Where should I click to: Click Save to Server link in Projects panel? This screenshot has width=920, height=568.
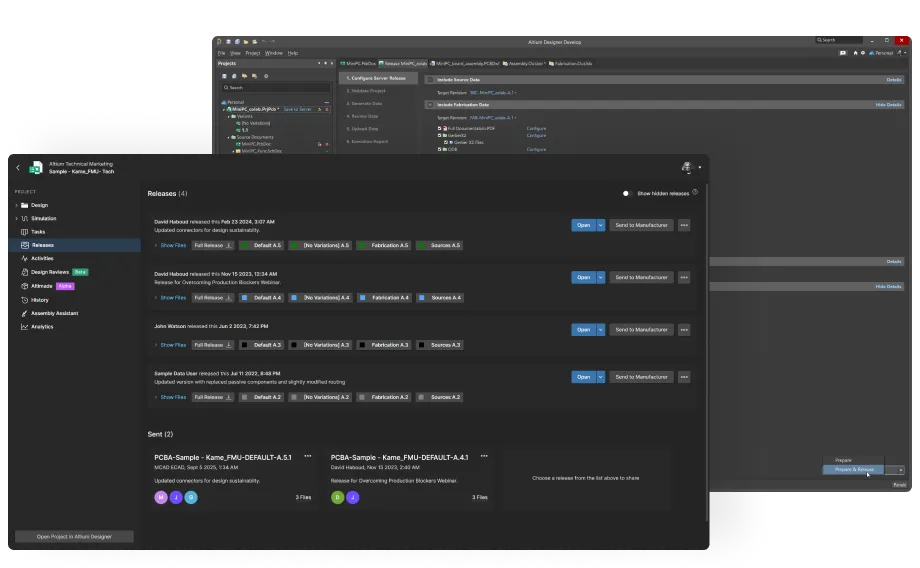click(297, 109)
